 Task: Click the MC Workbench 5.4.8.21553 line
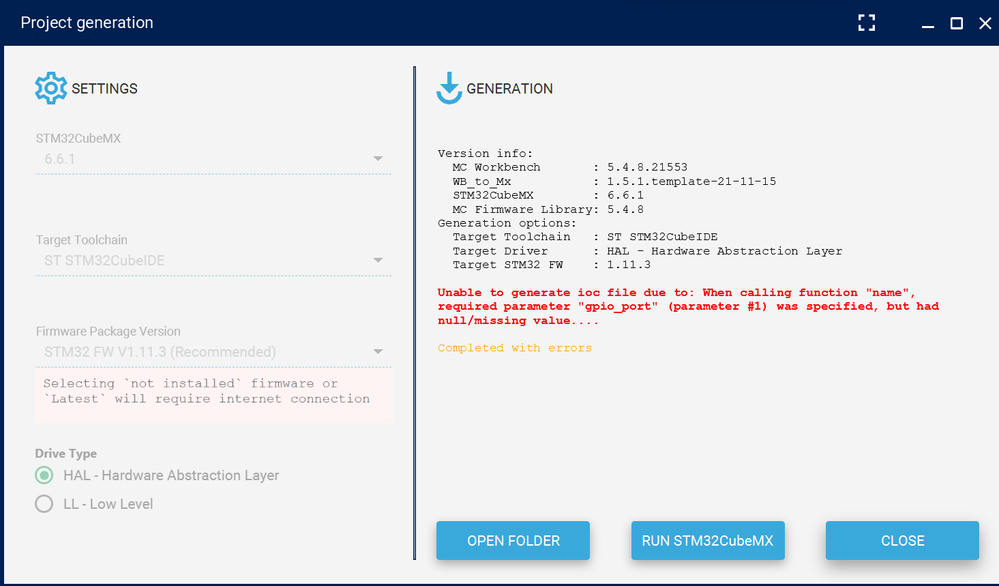point(570,168)
